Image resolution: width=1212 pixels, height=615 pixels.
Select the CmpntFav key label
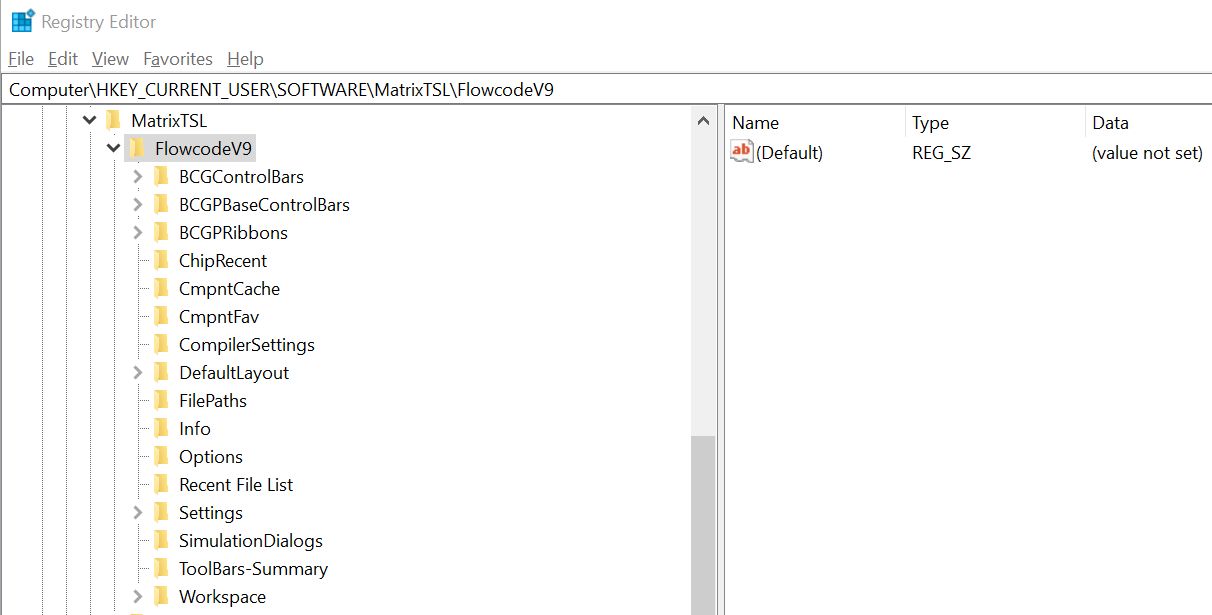pos(219,317)
